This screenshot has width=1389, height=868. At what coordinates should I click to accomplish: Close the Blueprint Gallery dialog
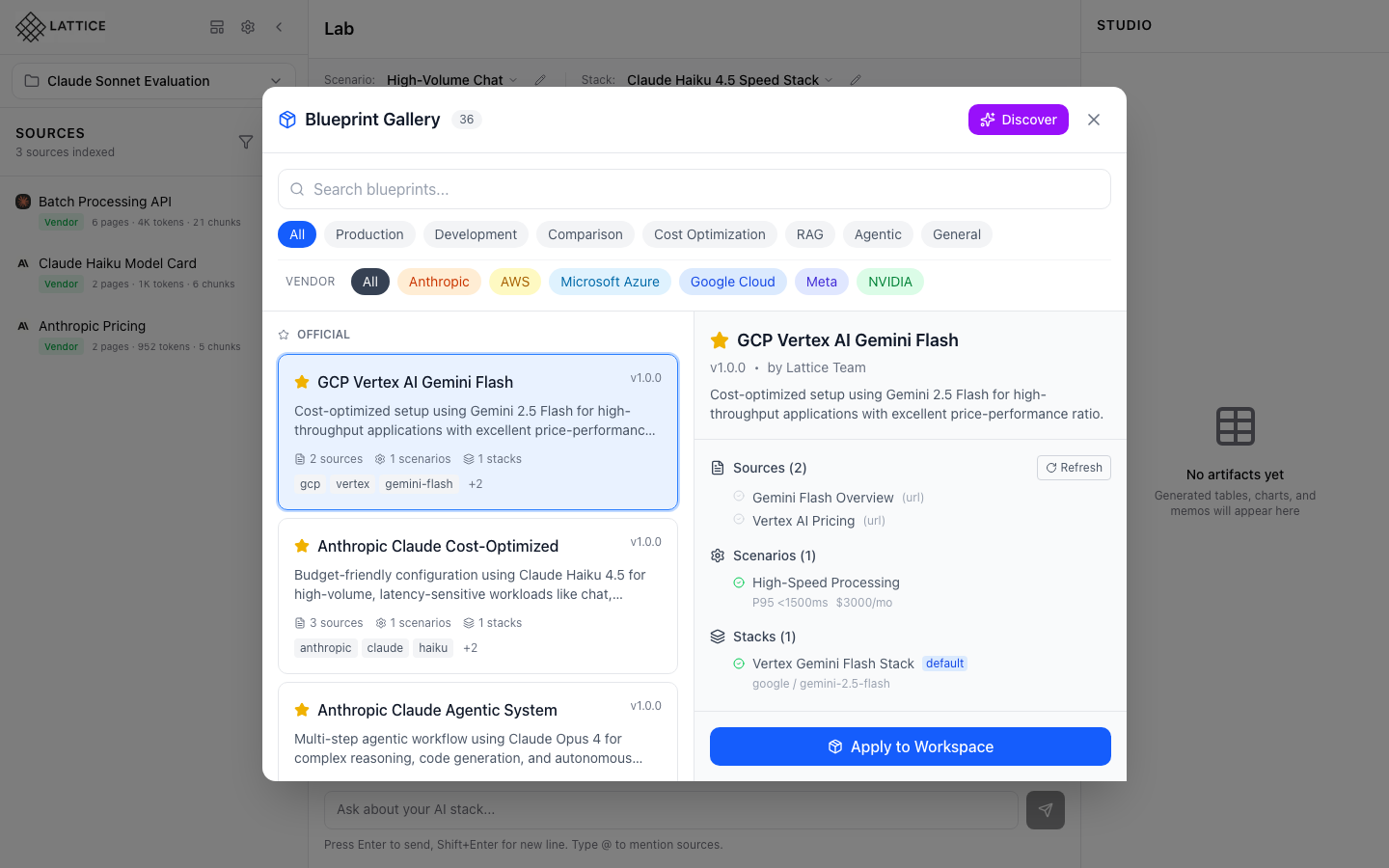tap(1093, 120)
